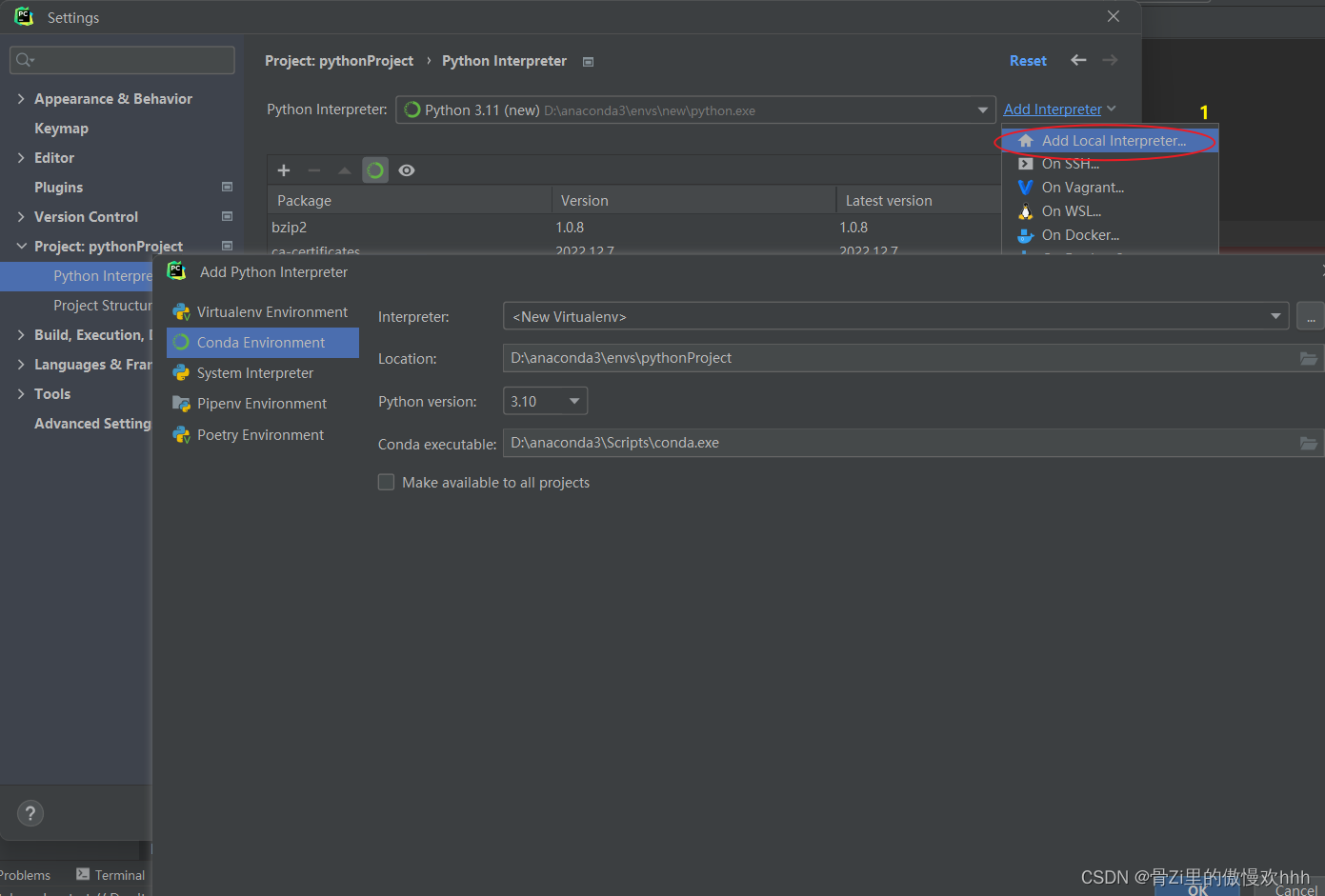Choose On WSL menu item
1325x896 pixels.
(1110, 211)
